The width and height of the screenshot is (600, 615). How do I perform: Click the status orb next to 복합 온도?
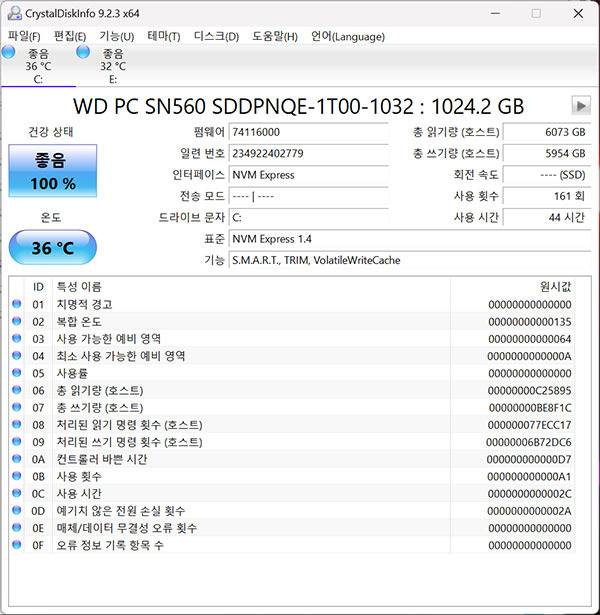(x=16, y=321)
